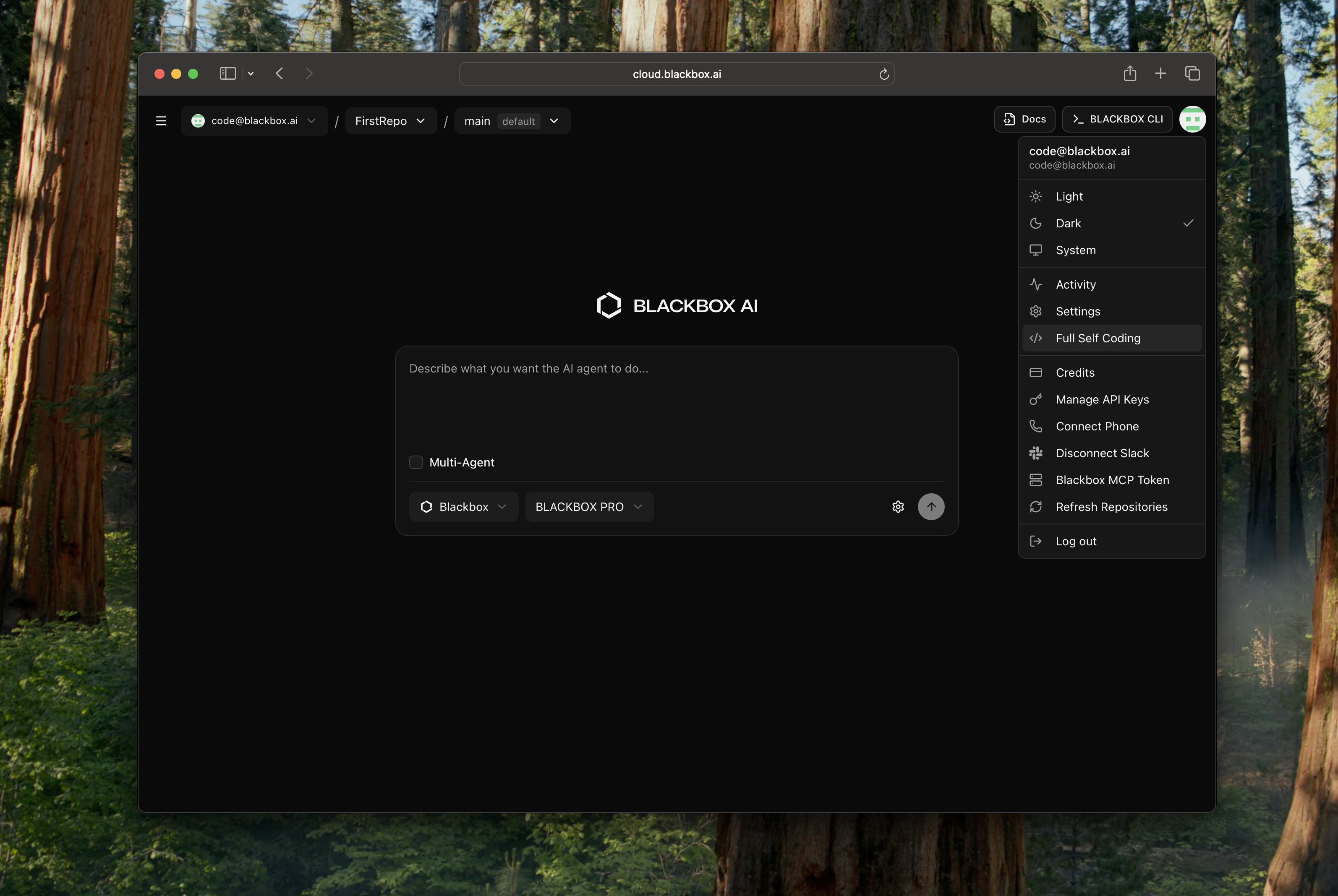Click the green account avatar

click(1193, 119)
